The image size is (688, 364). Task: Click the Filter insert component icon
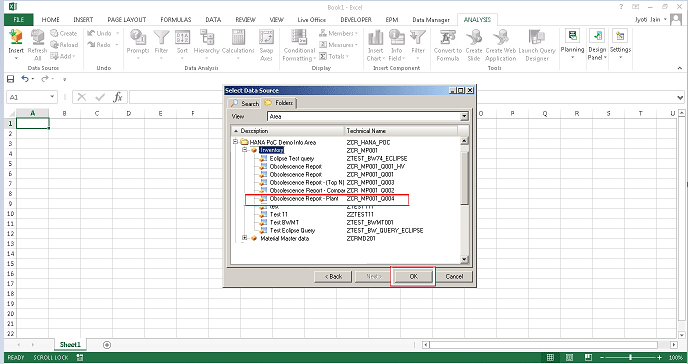coord(418,44)
